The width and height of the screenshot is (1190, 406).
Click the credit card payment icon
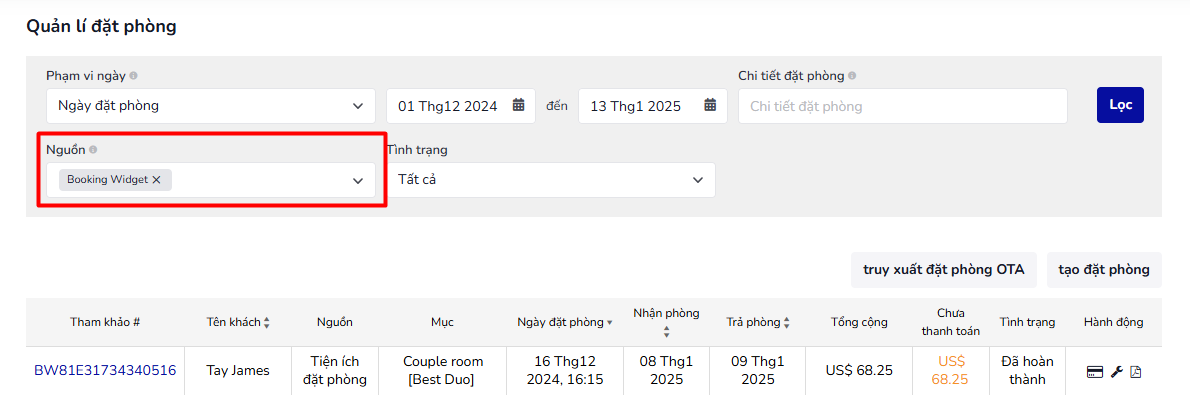tap(1095, 372)
